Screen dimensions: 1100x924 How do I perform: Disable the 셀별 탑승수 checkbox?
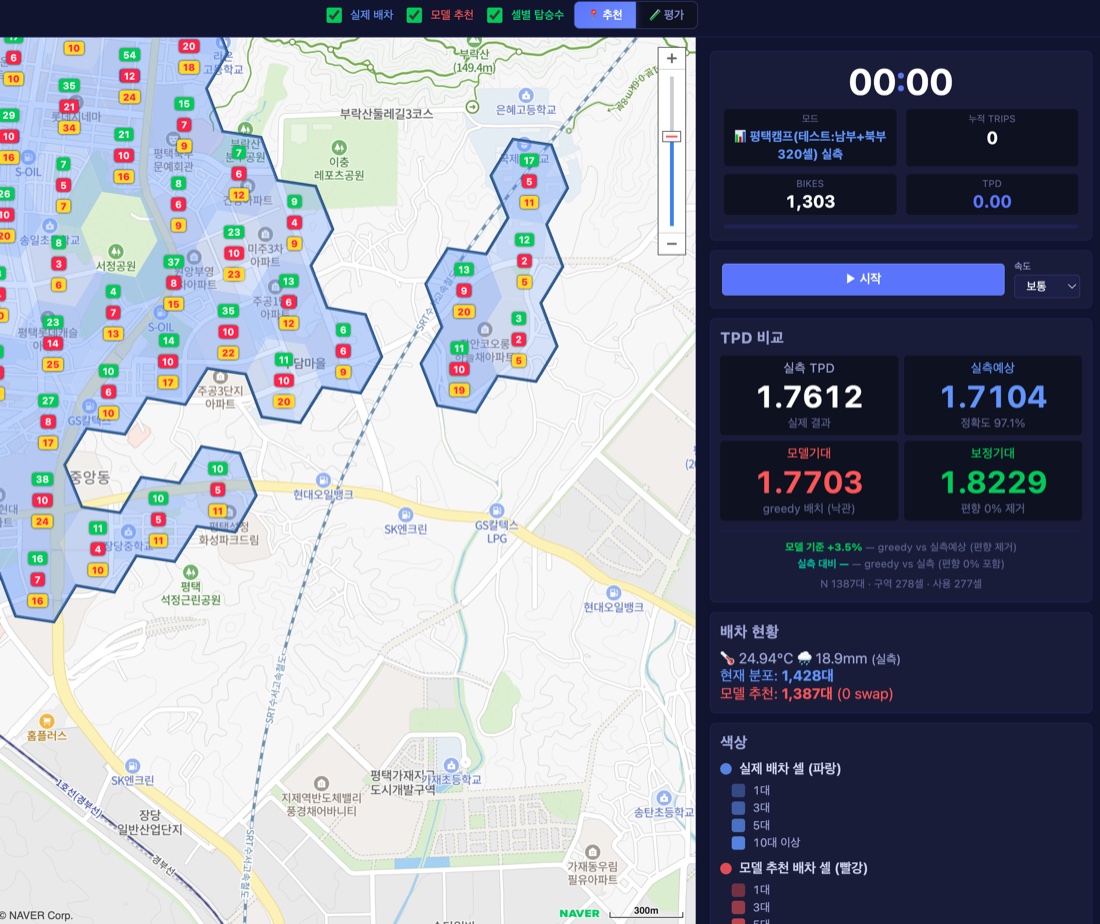pos(495,15)
